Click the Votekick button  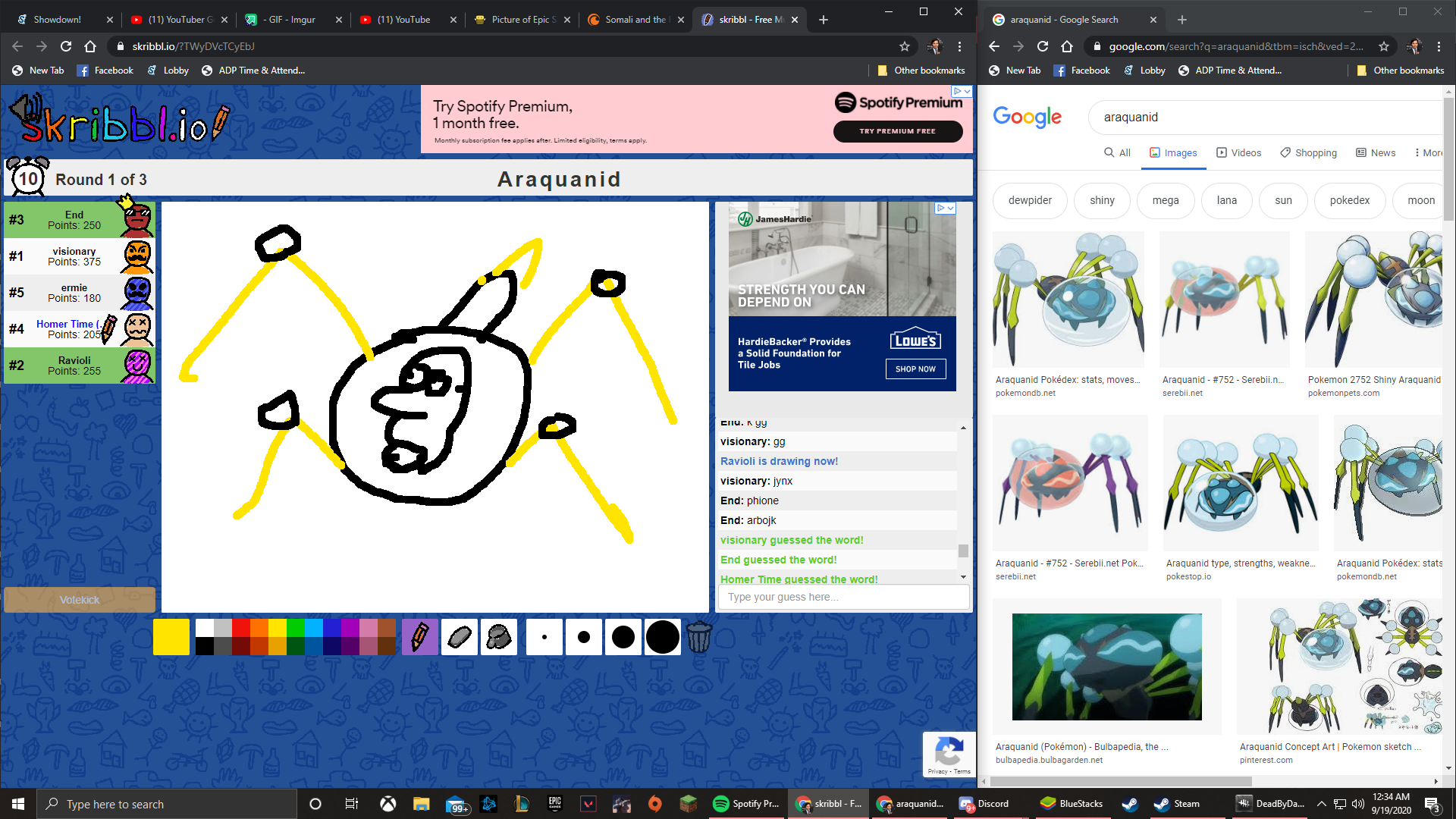coord(80,600)
